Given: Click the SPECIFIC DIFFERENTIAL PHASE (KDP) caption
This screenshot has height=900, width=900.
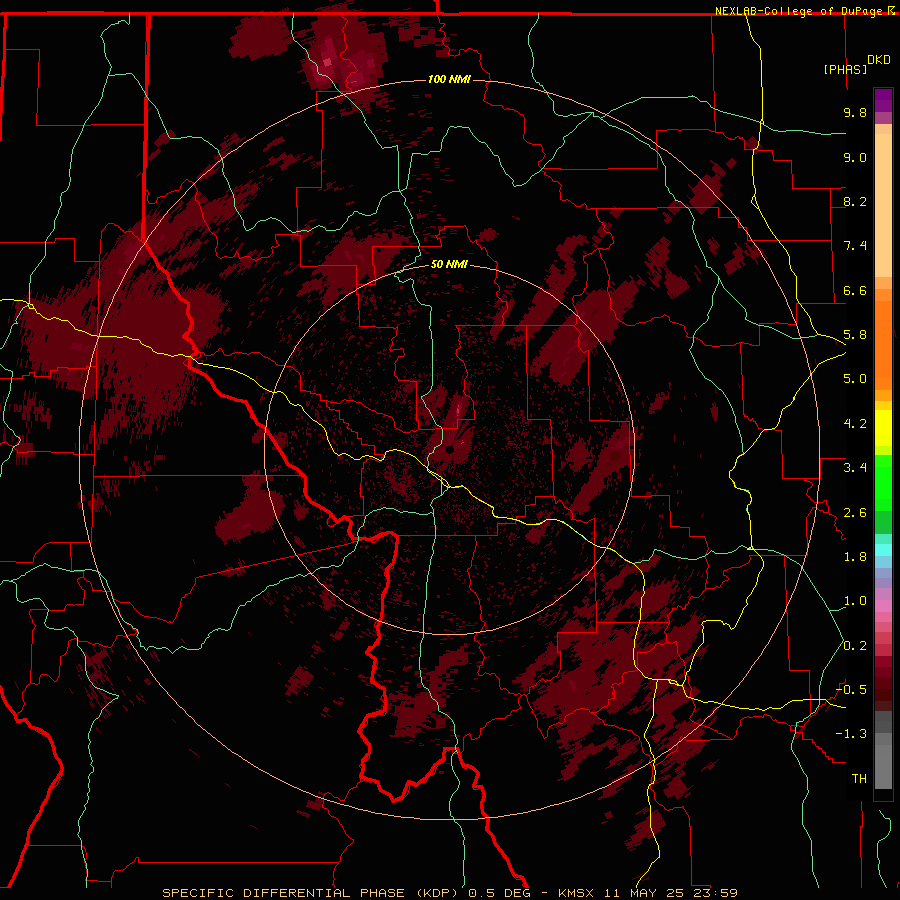Looking at the screenshot, I should pyautogui.click(x=313, y=893).
